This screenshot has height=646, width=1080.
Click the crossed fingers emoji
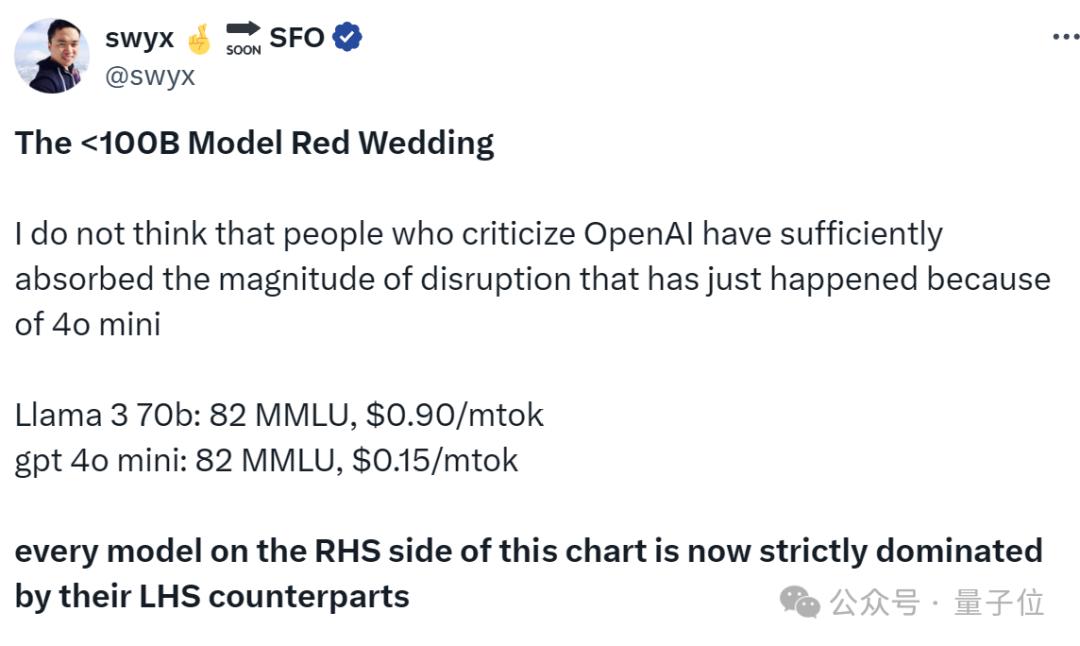[199, 39]
